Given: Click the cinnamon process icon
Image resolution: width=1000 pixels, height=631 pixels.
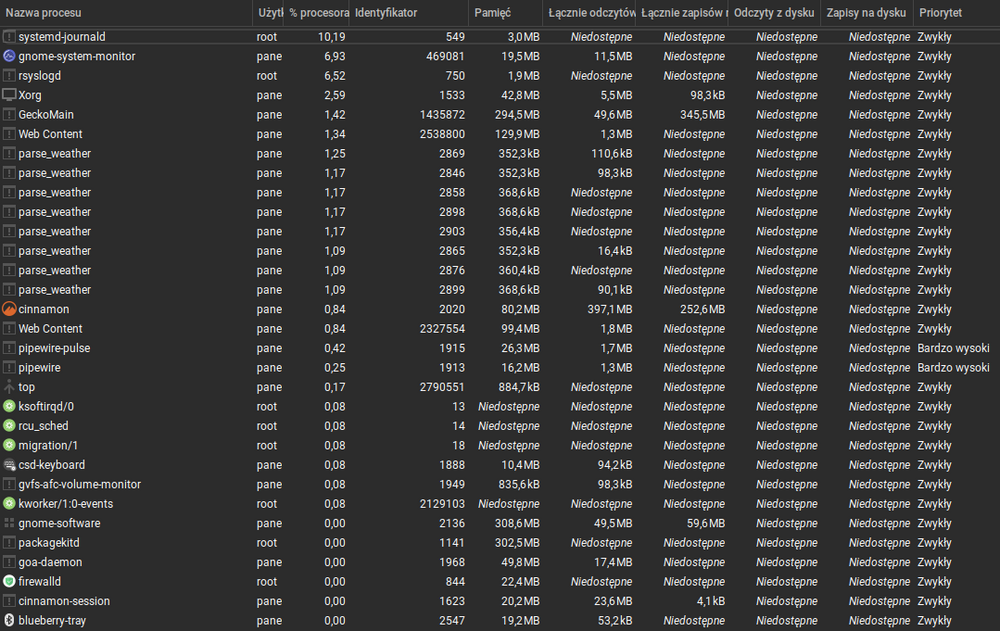Looking at the screenshot, I should pyautogui.click(x=9, y=309).
